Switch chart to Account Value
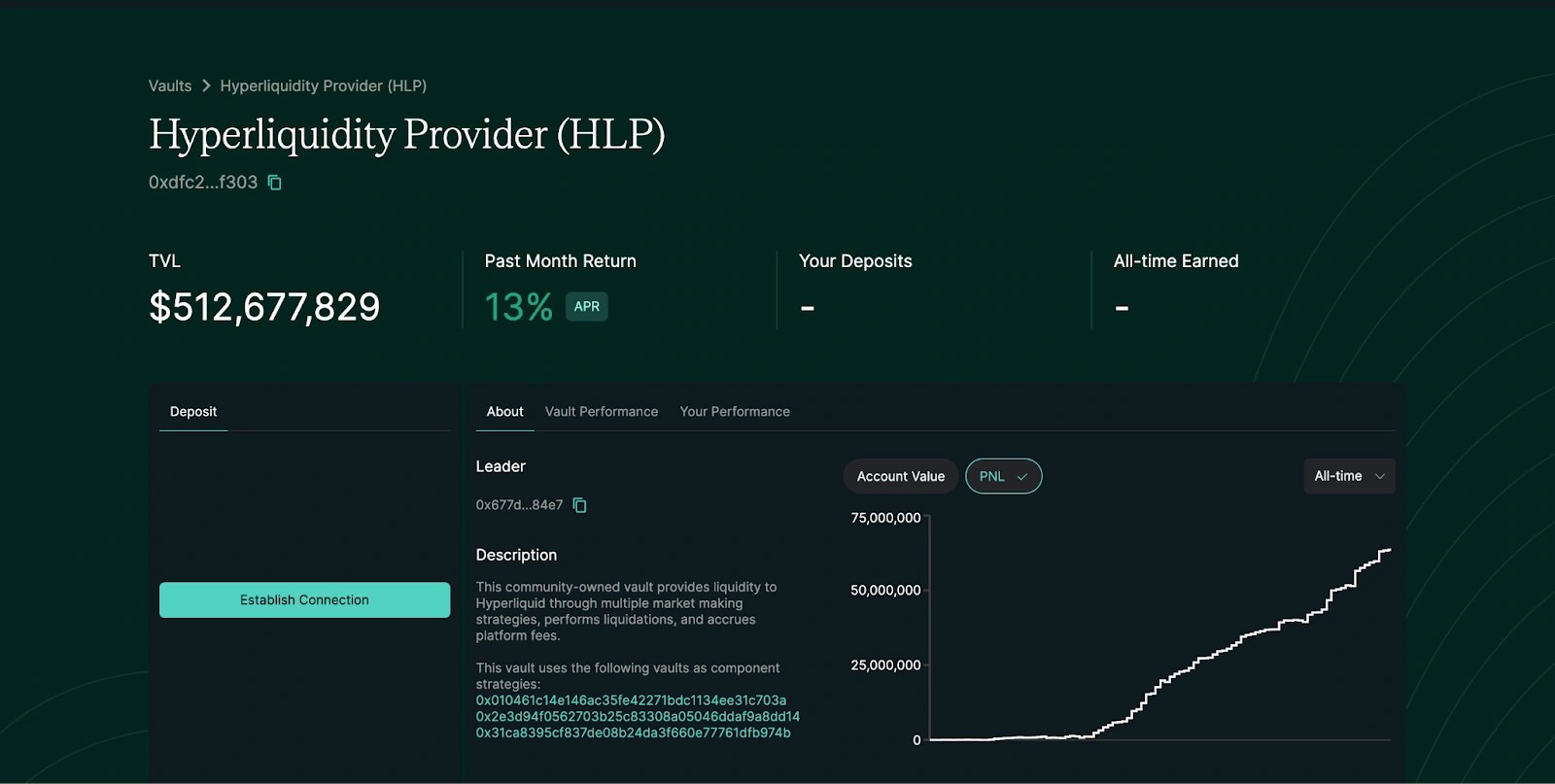Image resolution: width=1555 pixels, height=784 pixels. (x=900, y=477)
